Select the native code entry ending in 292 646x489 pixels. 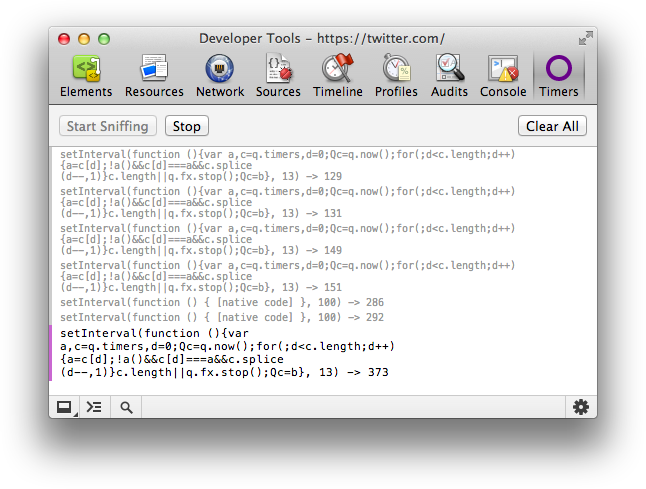pyautogui.click(x=222, y=317)
